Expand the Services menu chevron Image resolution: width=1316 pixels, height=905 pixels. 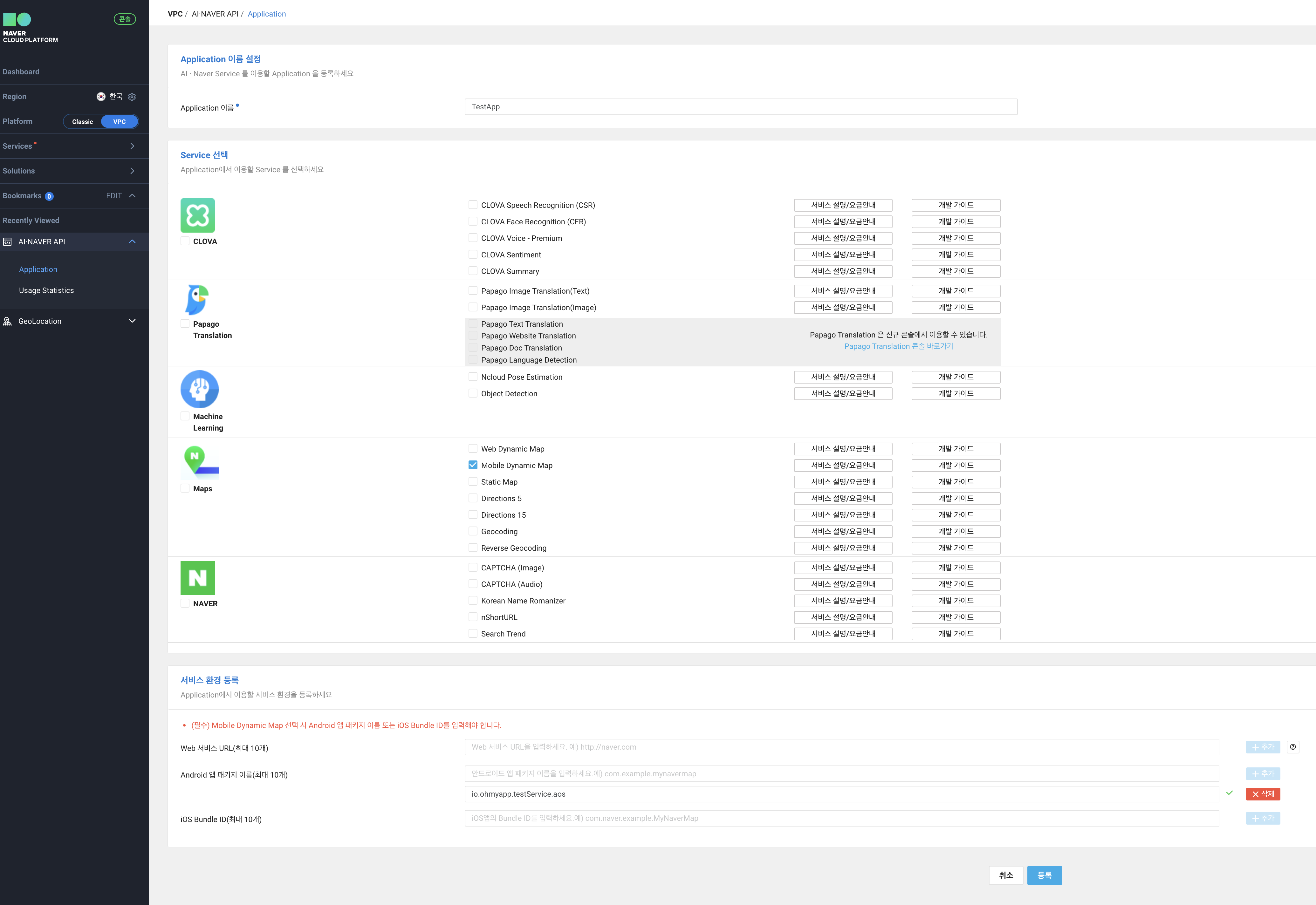pyautogui.click(x=132, y=146)
